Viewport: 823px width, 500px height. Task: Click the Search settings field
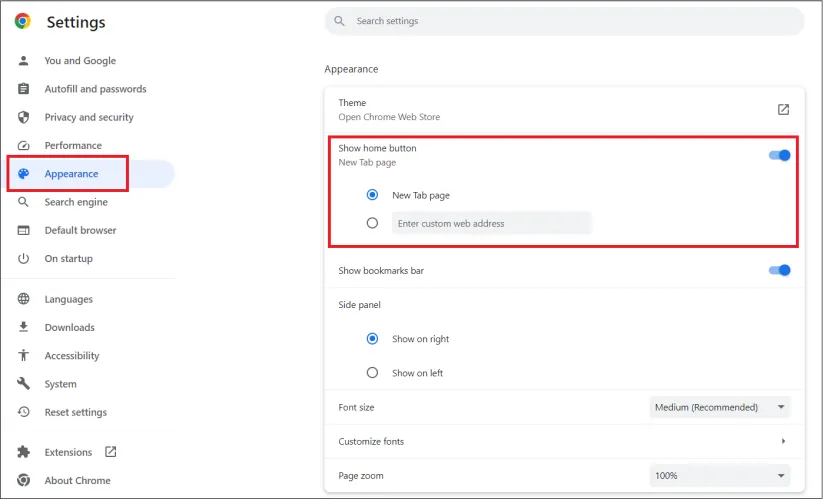coord(565,21)
